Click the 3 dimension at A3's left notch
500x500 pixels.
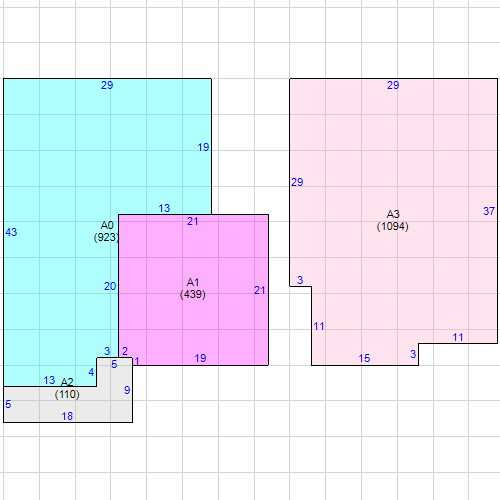click(300, 280)
